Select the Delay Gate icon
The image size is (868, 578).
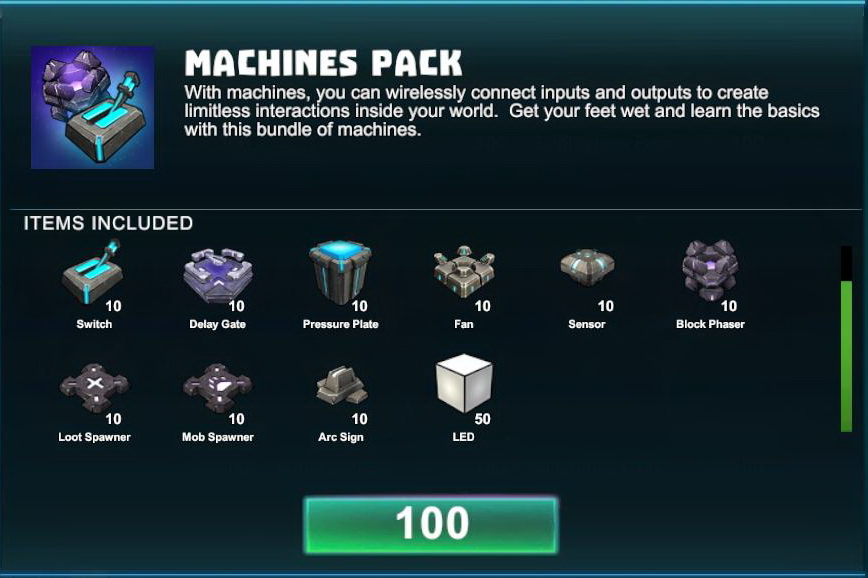point(218,275)
